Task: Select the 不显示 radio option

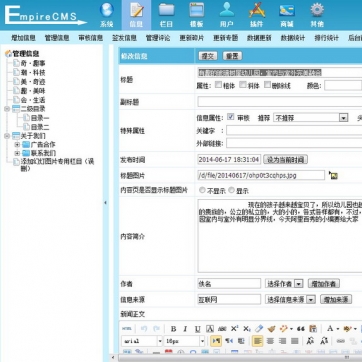Action: [x=202, y=190]
